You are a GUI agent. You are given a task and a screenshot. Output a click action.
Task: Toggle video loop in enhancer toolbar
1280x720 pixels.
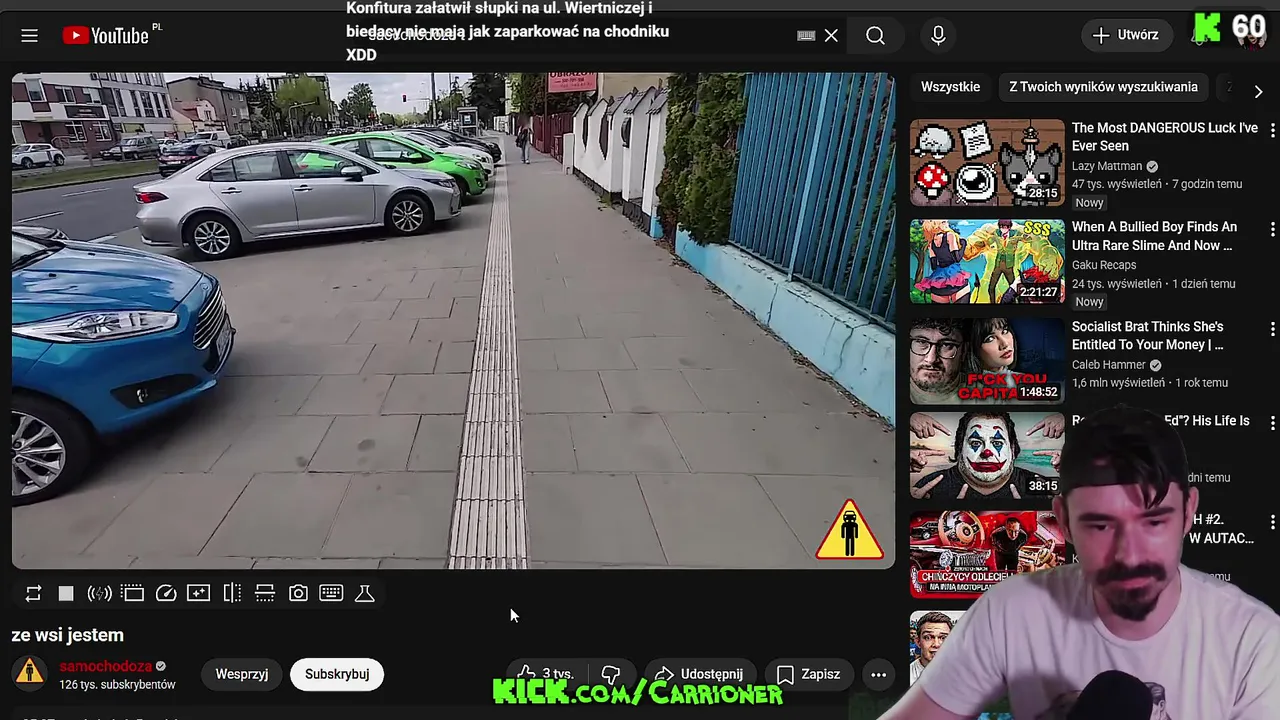33,593
